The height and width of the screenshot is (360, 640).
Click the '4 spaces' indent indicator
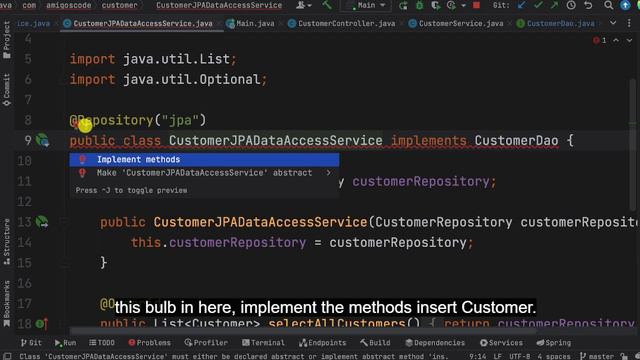click(x=554, y=356)
